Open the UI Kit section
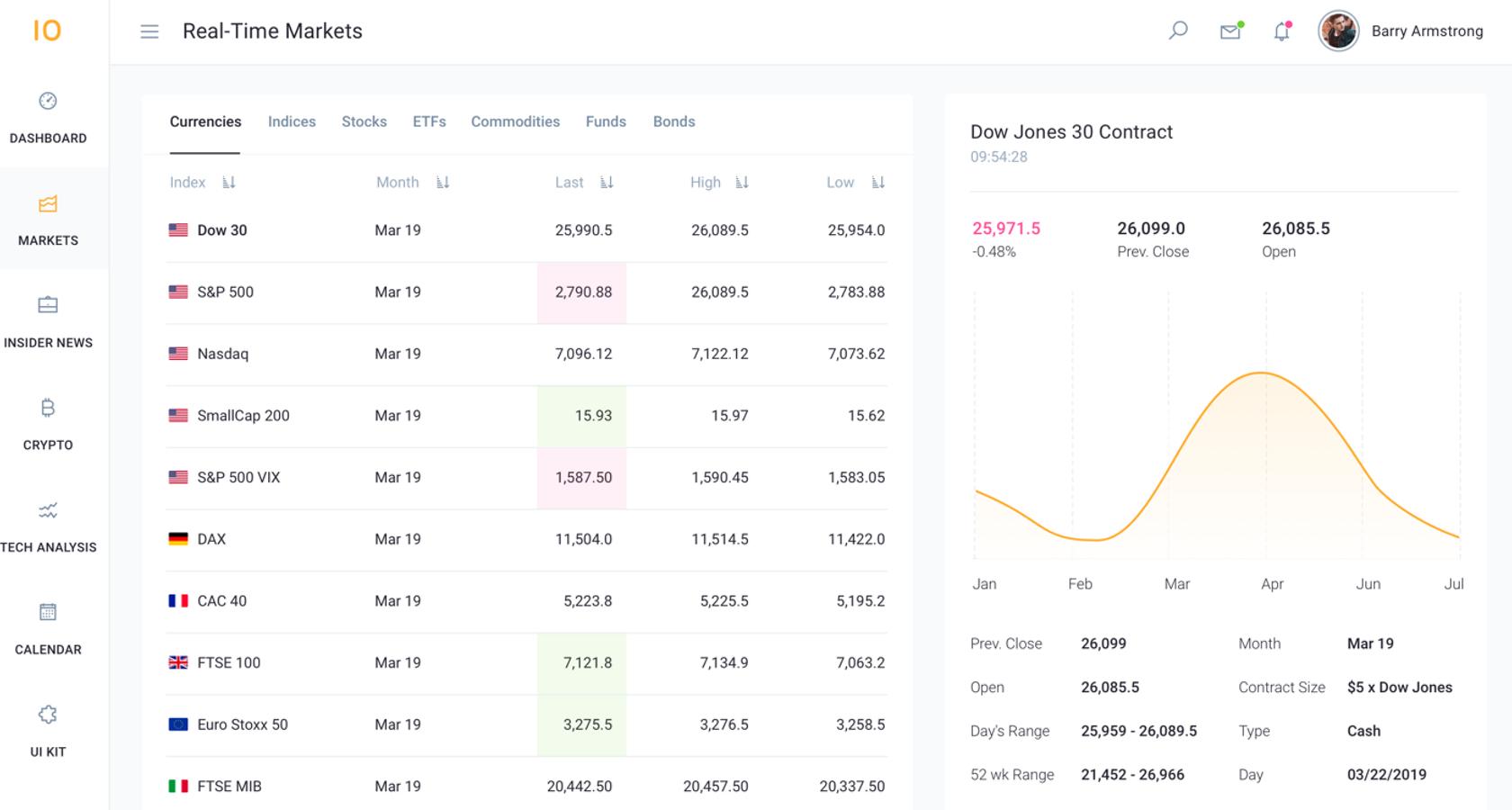Viewport: 1512px width, 810px height. (49, 728)
